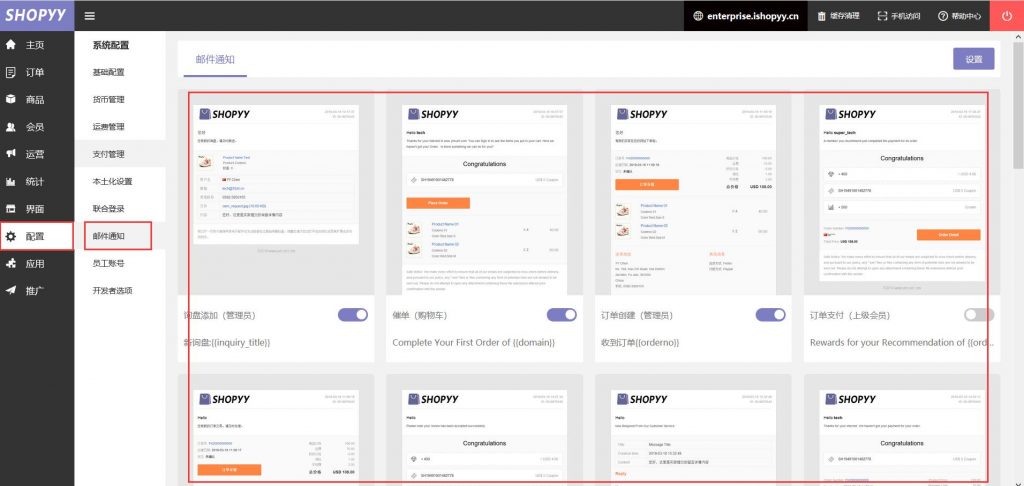Click the enterprise.ishopyy.cn domain link
Viewport: 1024px width, 486px height.
[752, 16]
